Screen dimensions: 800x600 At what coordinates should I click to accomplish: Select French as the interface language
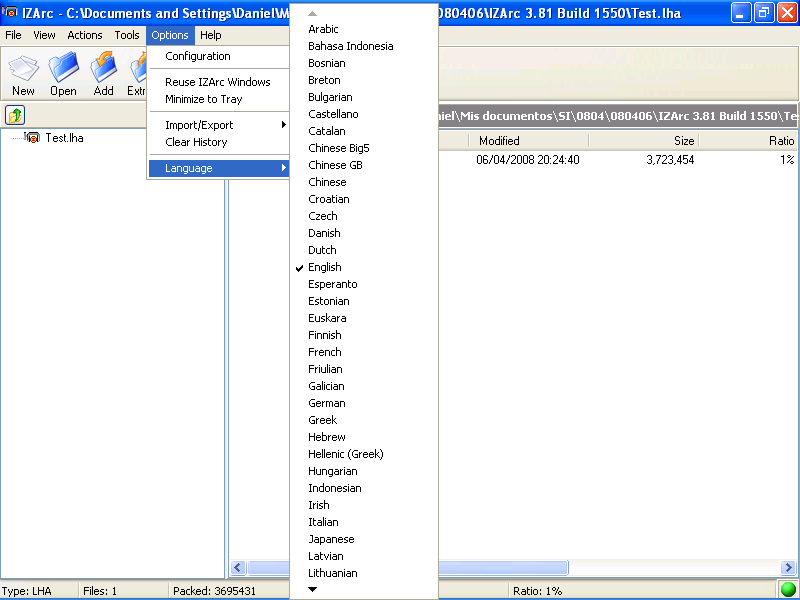324,352
